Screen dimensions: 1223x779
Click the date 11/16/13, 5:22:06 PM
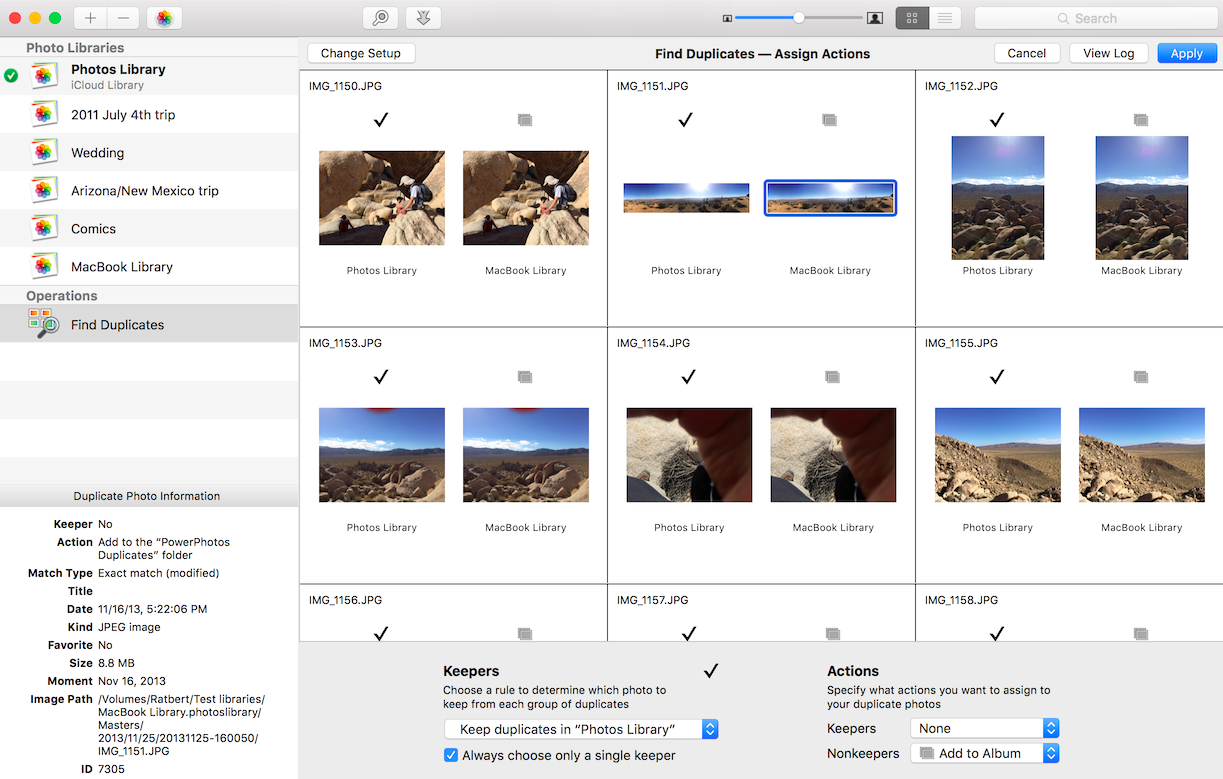pyautogui.click(x=153, y=609)
